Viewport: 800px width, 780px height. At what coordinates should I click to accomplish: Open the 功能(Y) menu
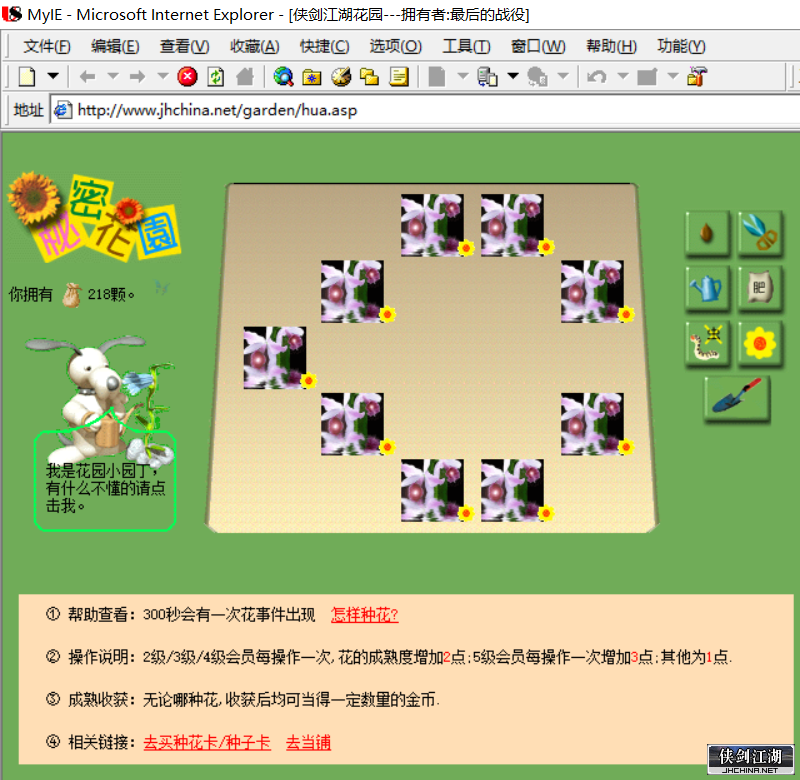coord(681,46)
